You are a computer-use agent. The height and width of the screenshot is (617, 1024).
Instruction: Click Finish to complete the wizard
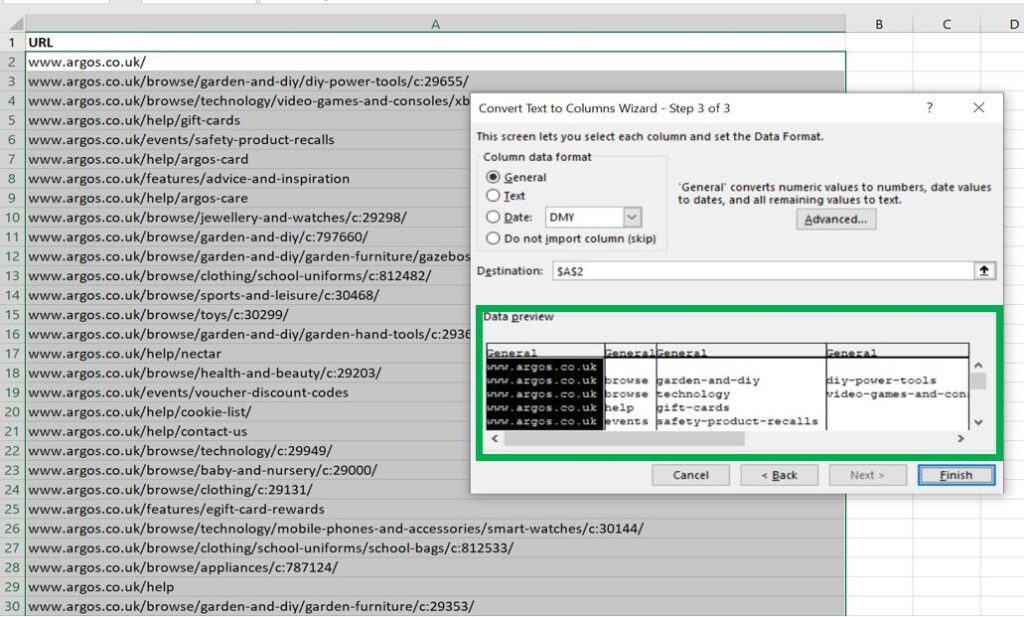(955, 475)
